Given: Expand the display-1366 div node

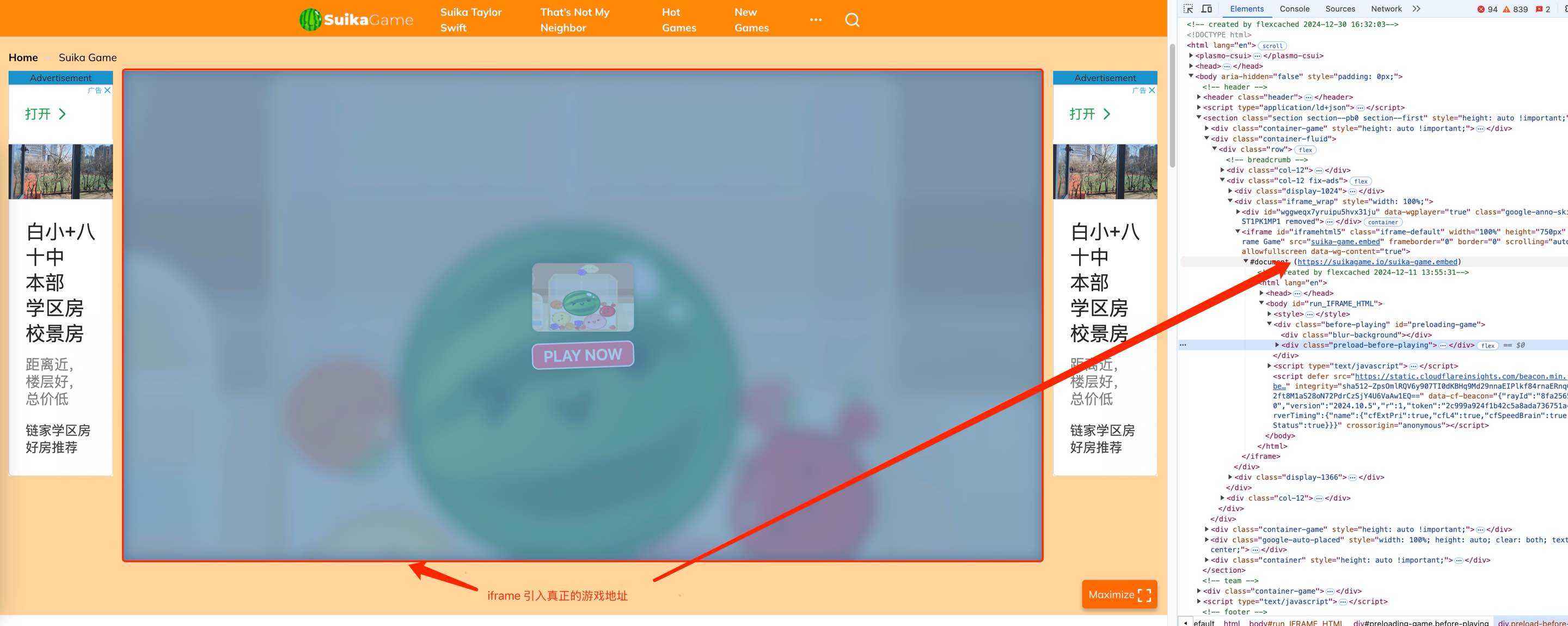Looking at the screenshot, I should 1230,477.
